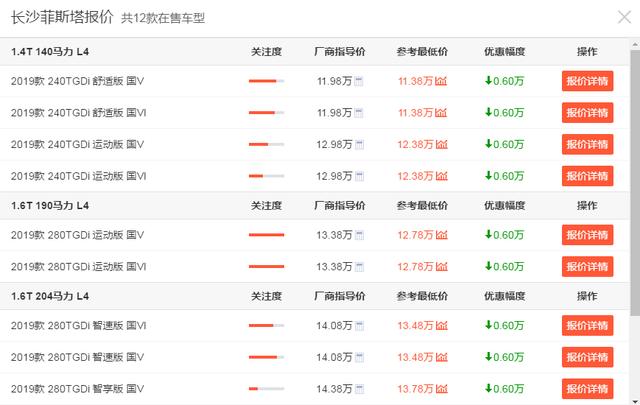Image resolution: width=640 pixels, height=405 pixels.
Task: Open calculator icon for 240TGDi 舒适版 国VI
Action: point(358,113)
